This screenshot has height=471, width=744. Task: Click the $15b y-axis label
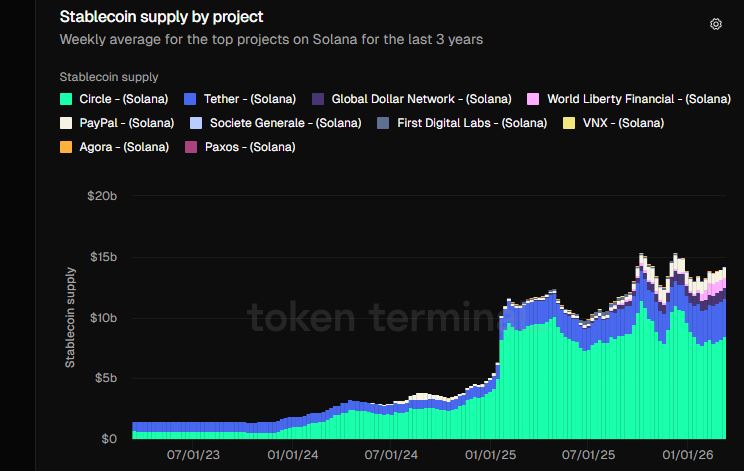pos(103,257)
